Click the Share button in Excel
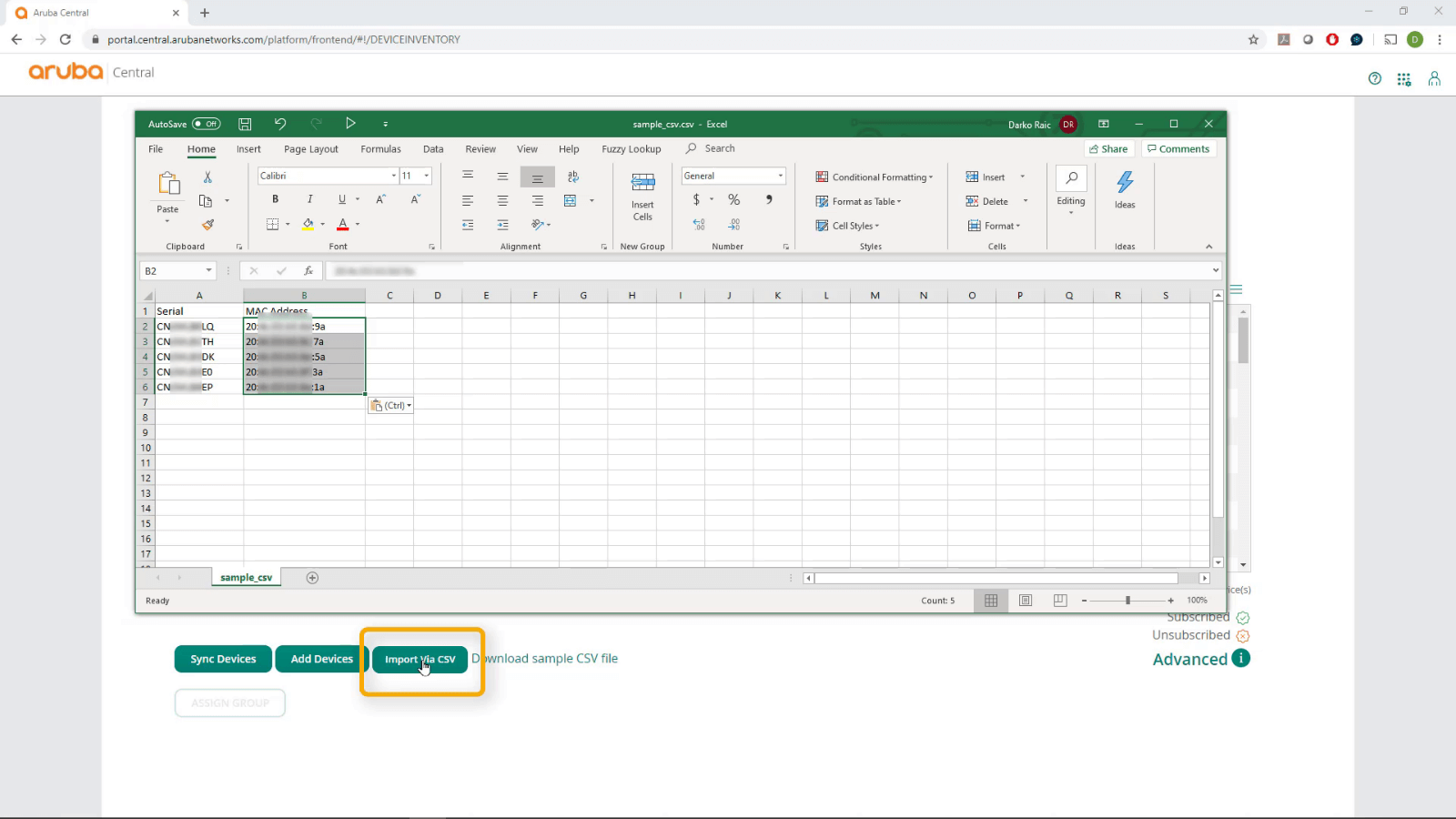1456x819 pixels. click(x=1108, y=149)
